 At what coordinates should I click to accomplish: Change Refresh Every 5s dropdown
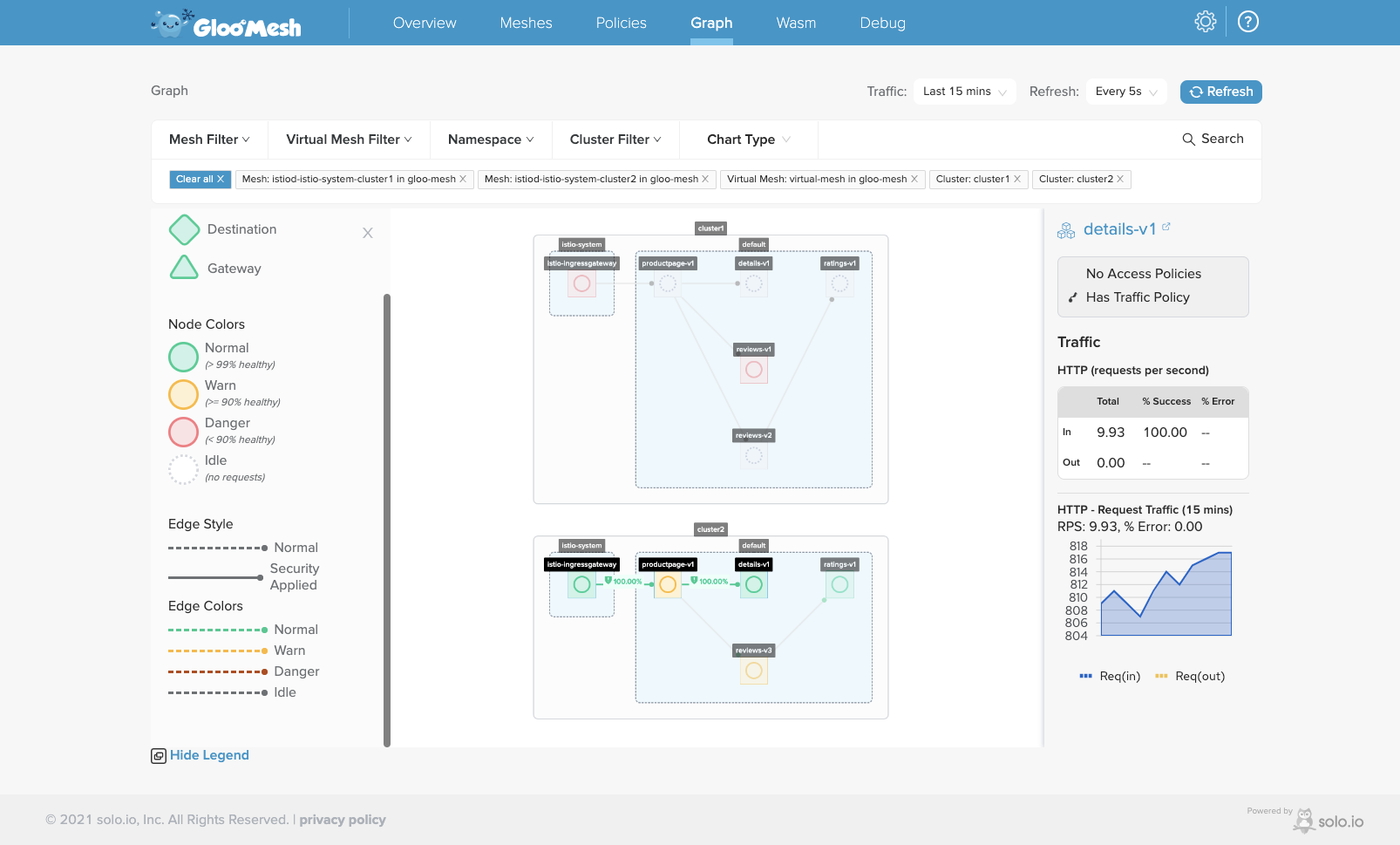(1126, 92)
